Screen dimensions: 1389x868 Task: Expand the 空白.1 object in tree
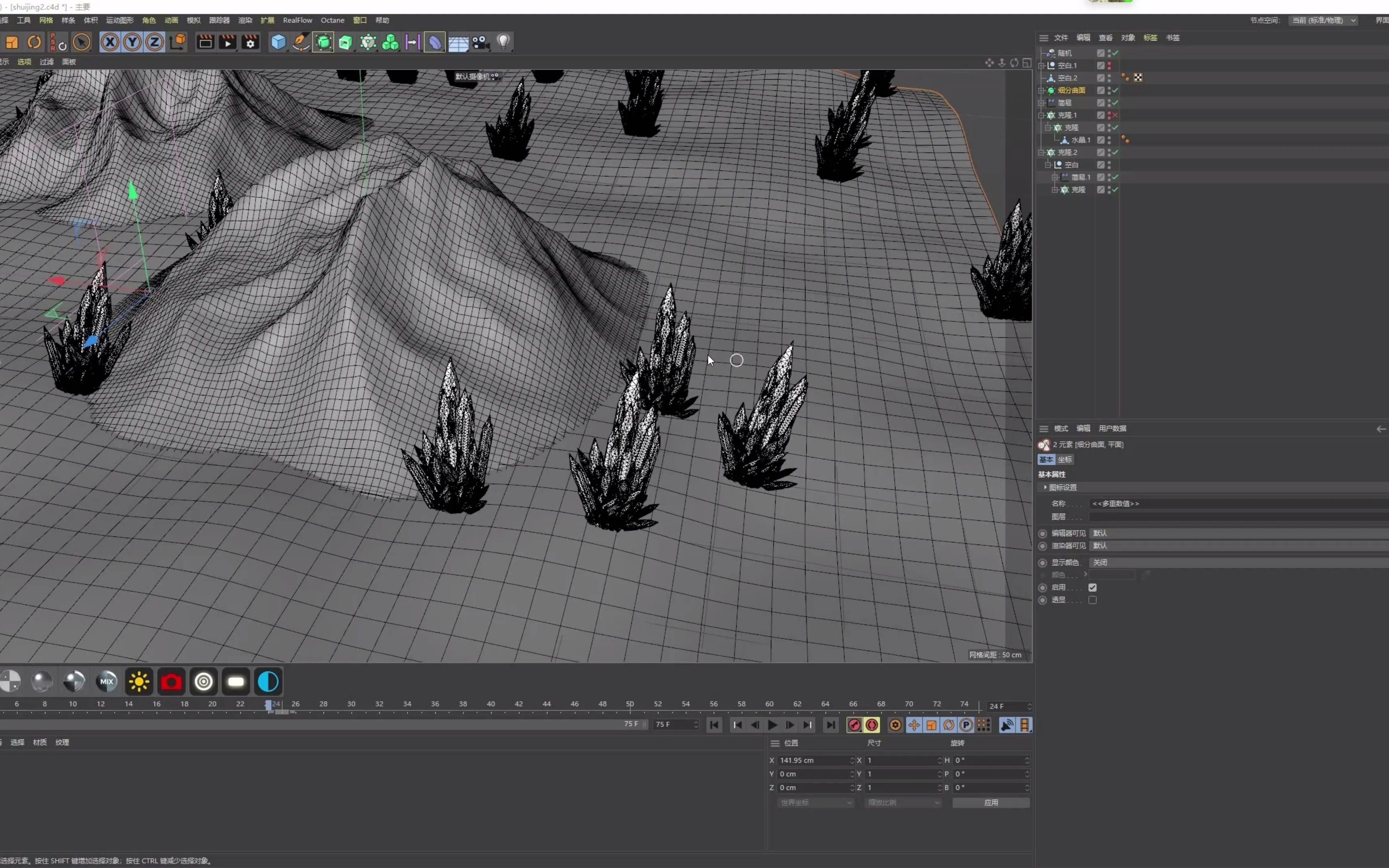point(1041,66)
